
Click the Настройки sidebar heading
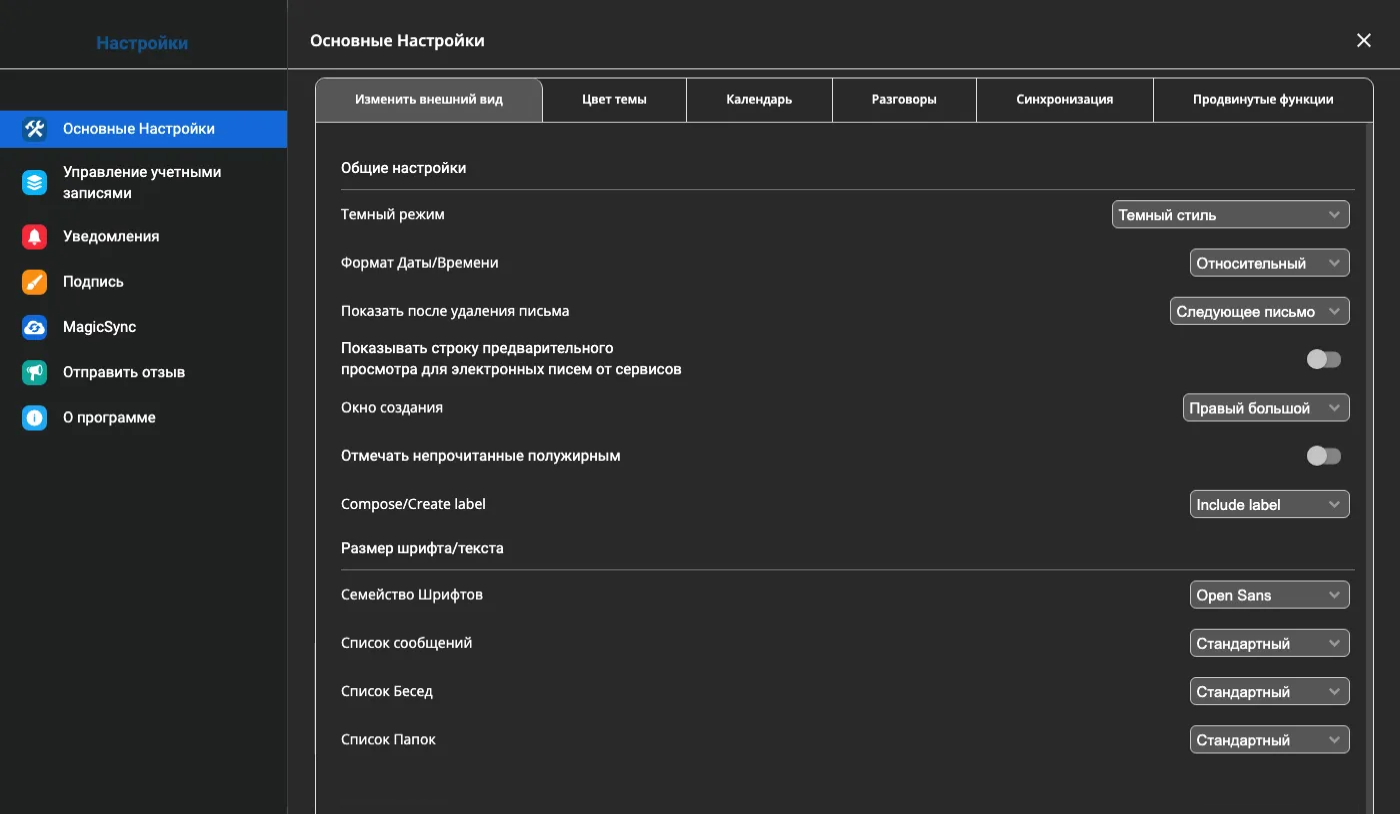tap(142, 43)
